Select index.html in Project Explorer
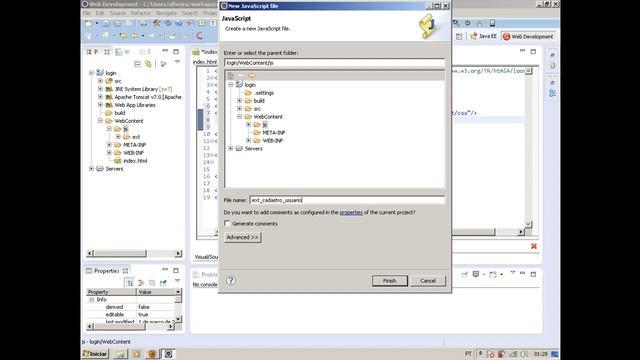 (x=135, y=161)
